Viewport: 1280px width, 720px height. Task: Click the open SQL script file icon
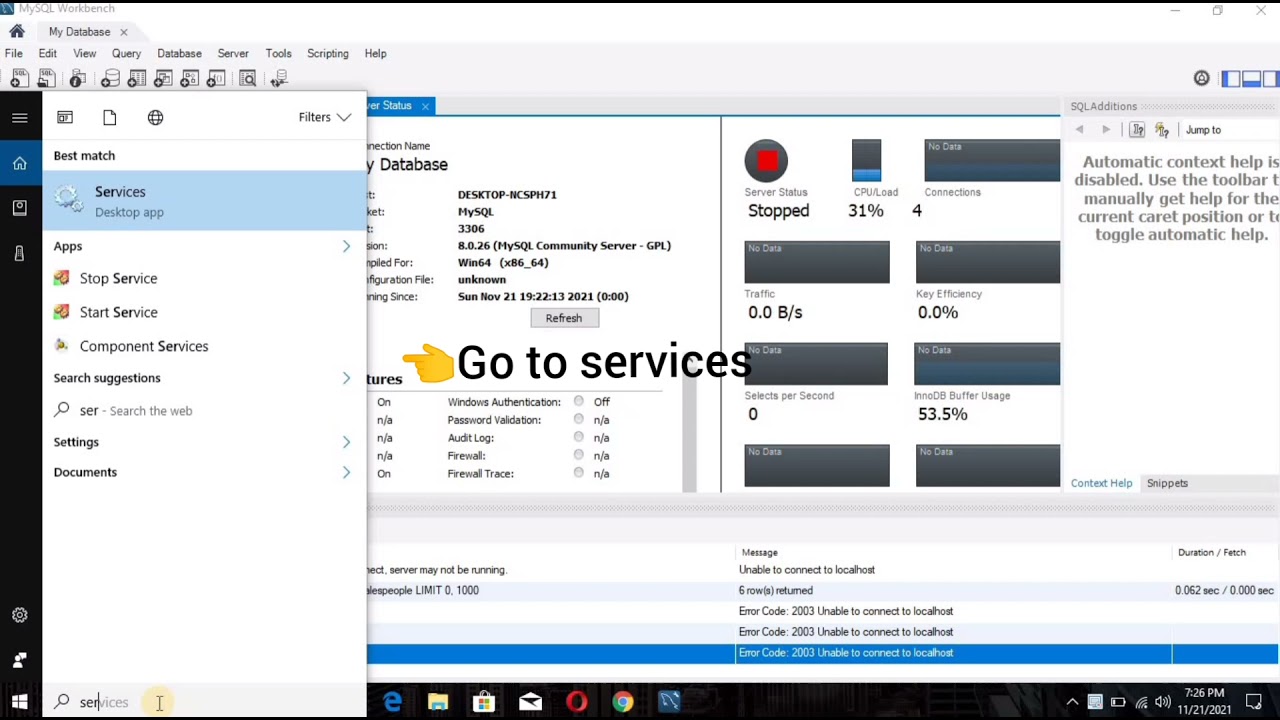click(46, 79)
